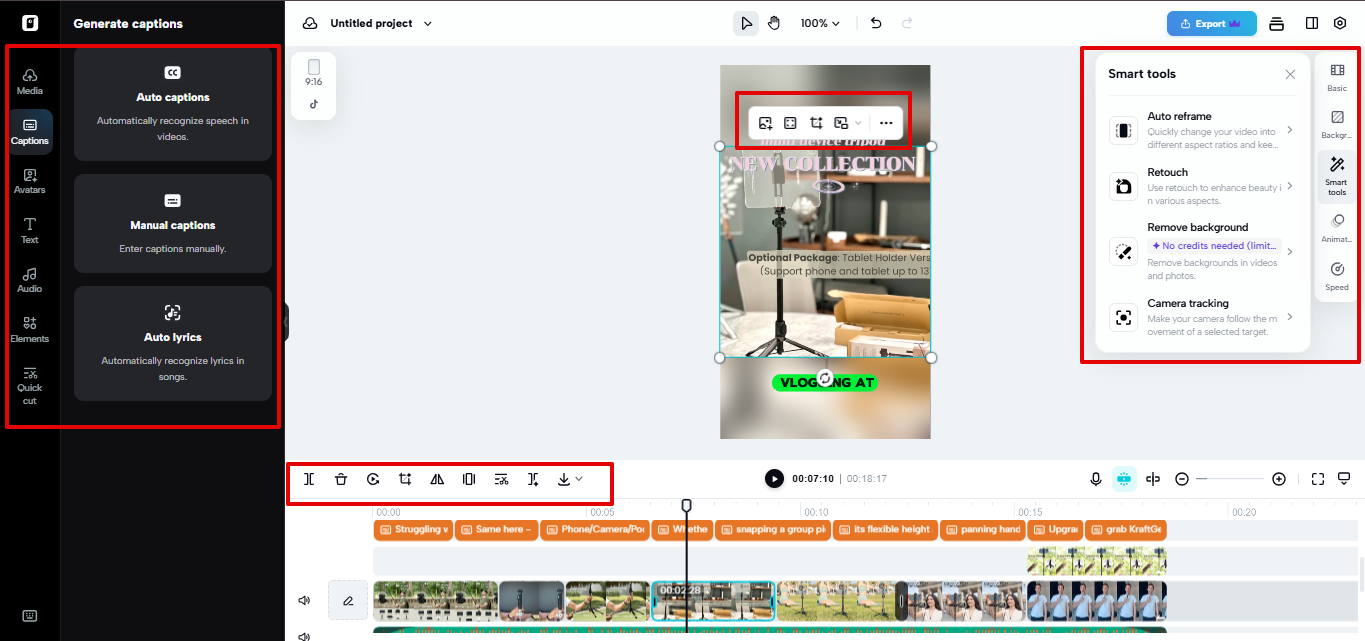Viewport: 1365px width, 641px height.
Task: Toggle fullscreen preview mode
Action: point(1317,478)
